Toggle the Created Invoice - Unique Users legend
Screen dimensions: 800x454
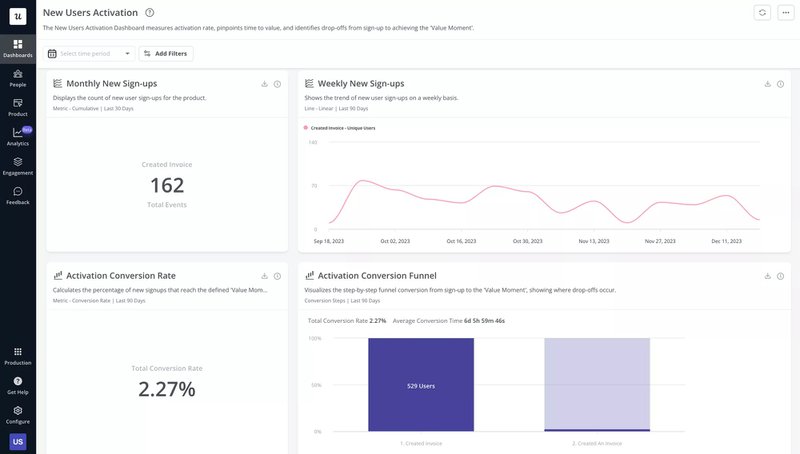point(340,128)
